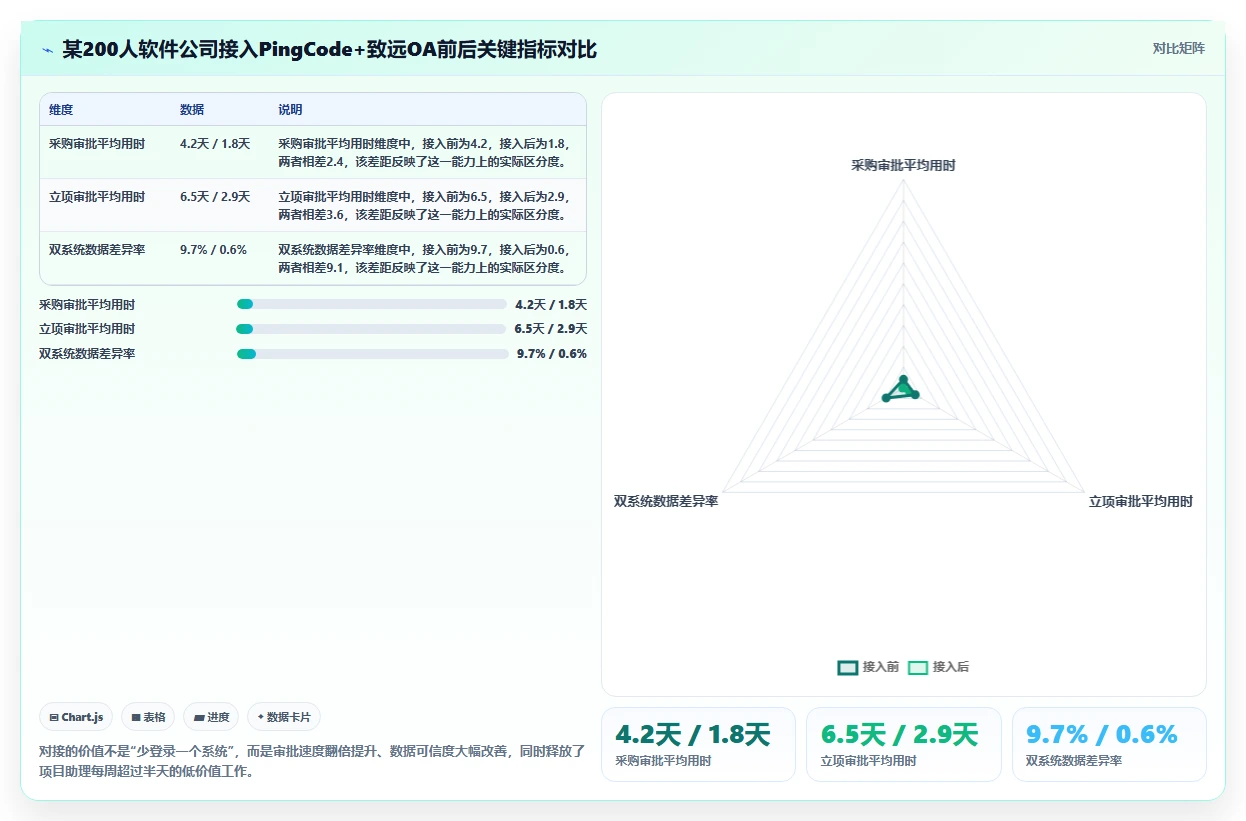Select the 表格 tag chip

click(148, 717)
